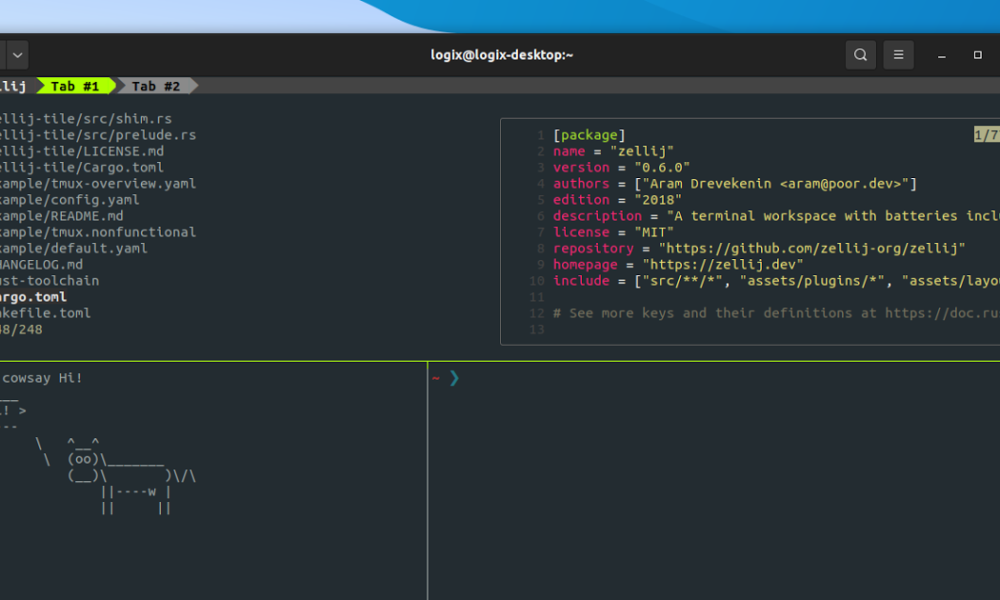Select Makefile.toml file row
The width and height of the screenshot is (1000, 600).
tap(45, 313)
